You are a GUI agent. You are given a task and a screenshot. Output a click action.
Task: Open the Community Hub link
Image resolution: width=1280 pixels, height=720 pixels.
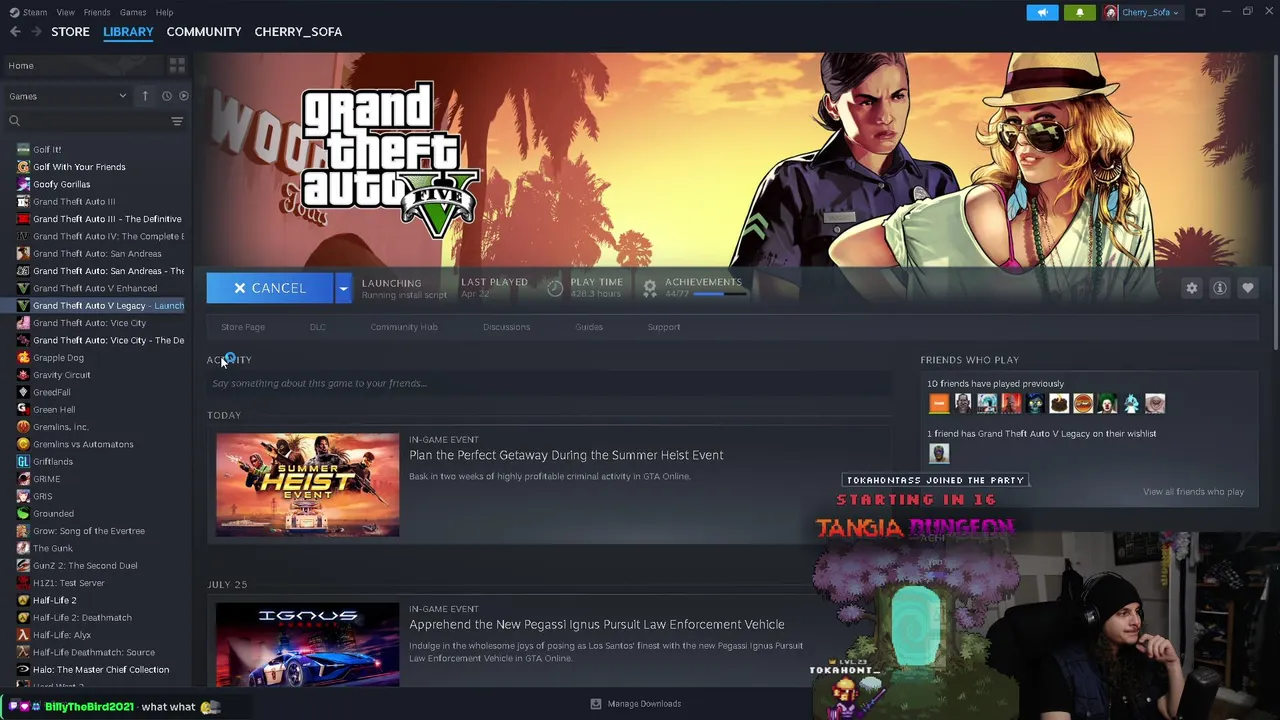click(404, 327)
